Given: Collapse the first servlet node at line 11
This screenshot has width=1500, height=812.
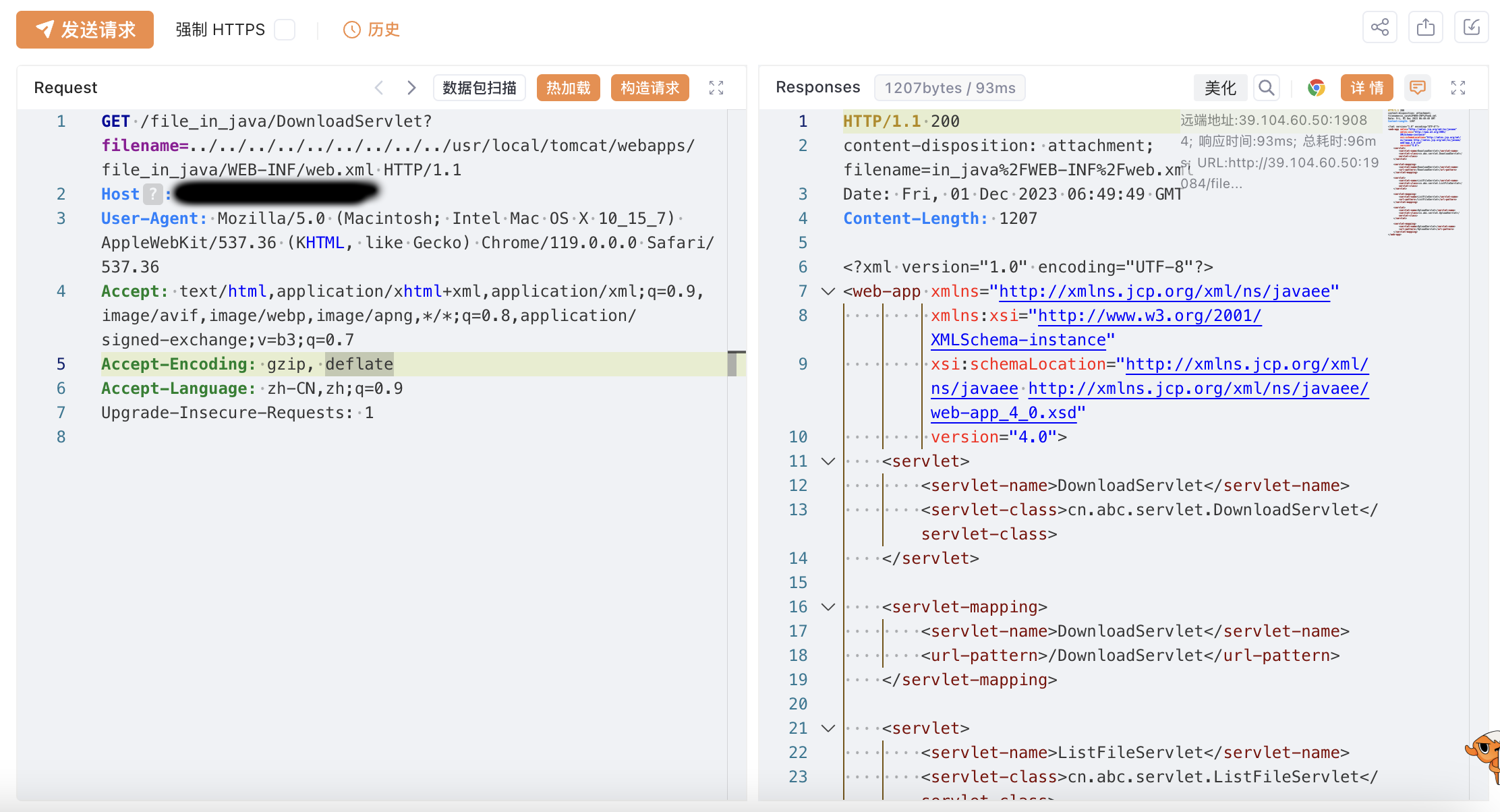Looking at the screenshot, I should [x=828, y=461].
